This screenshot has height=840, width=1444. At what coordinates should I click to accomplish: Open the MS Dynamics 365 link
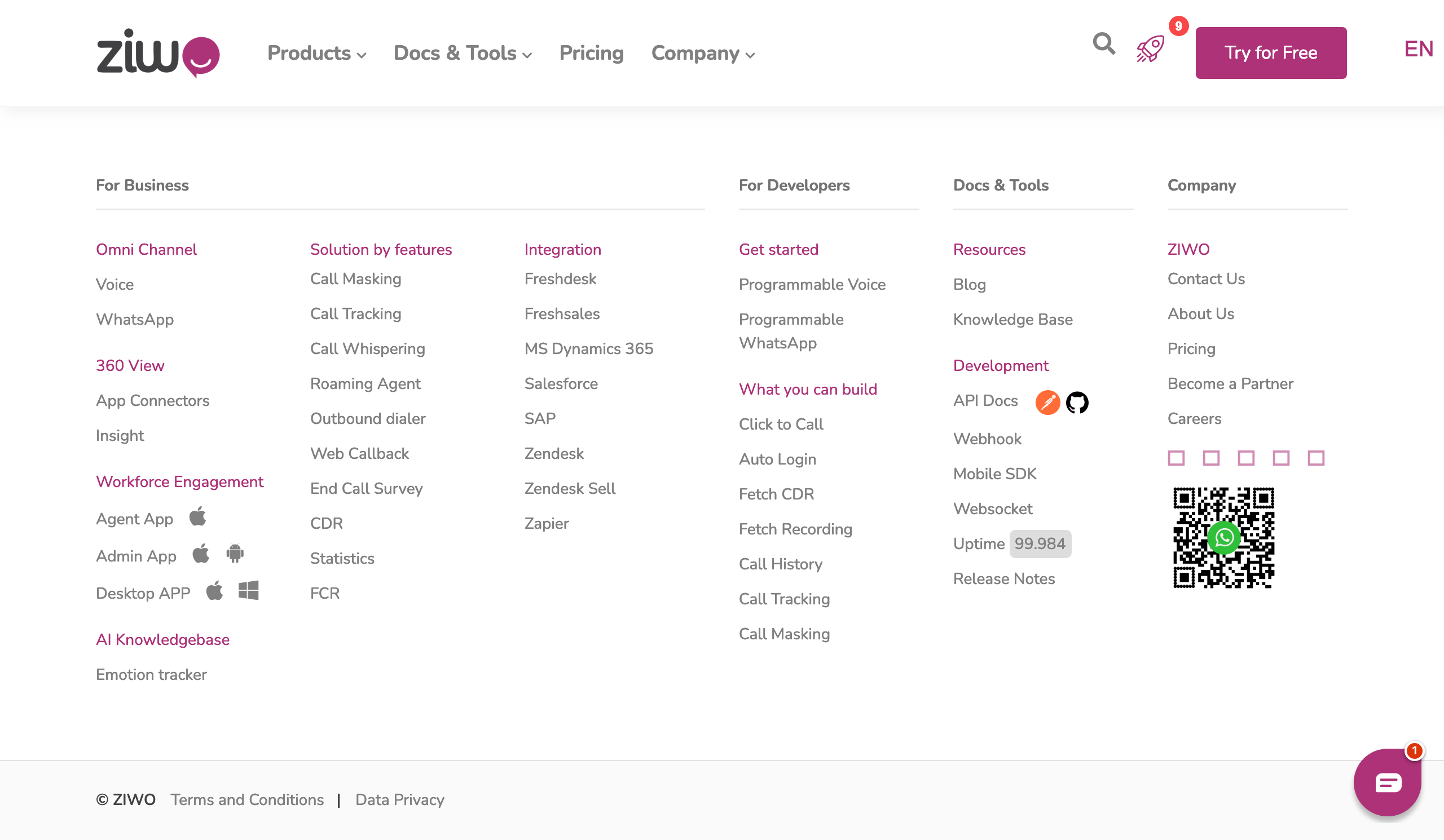point(589,349)
